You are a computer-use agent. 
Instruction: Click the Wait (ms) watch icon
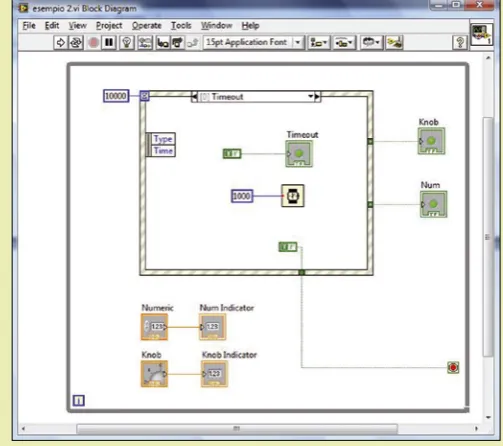click(x=293, y=196)
